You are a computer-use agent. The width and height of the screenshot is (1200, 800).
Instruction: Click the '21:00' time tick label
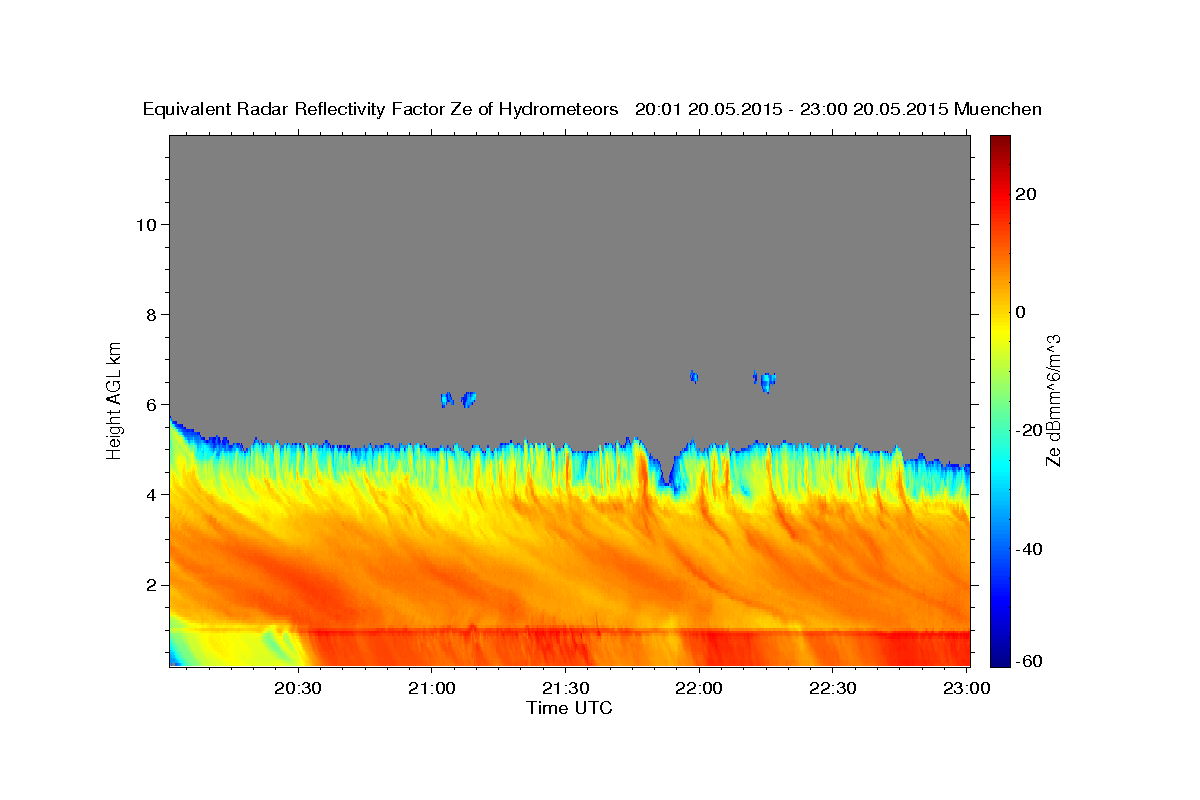tap(432, 688)
